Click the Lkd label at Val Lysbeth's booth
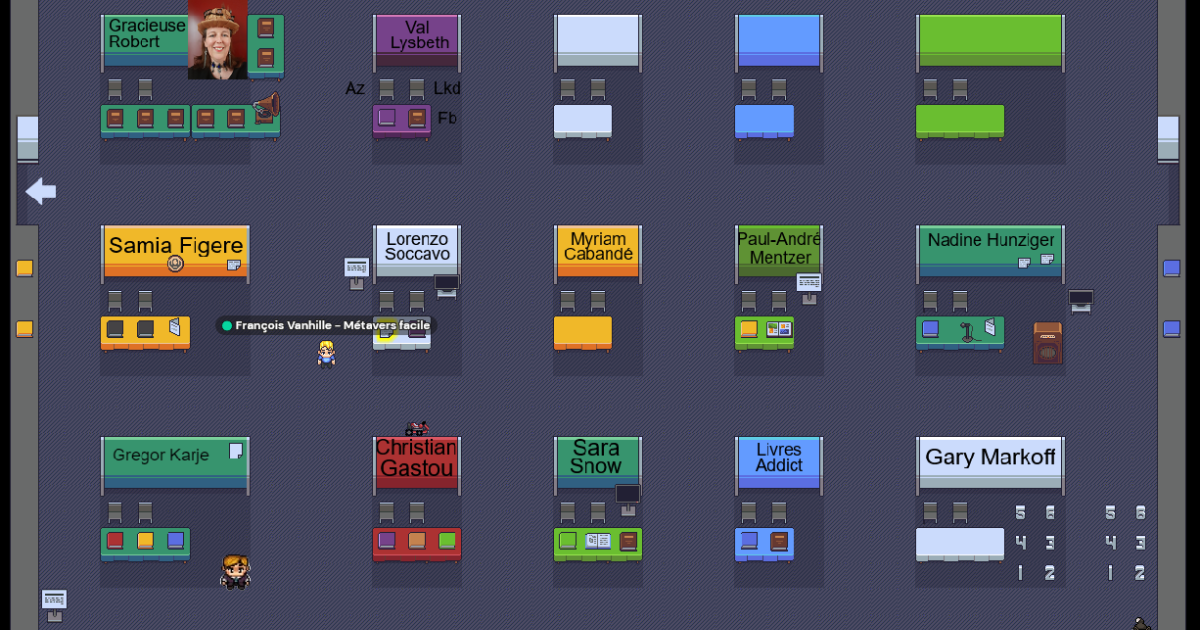 point(446,88)
